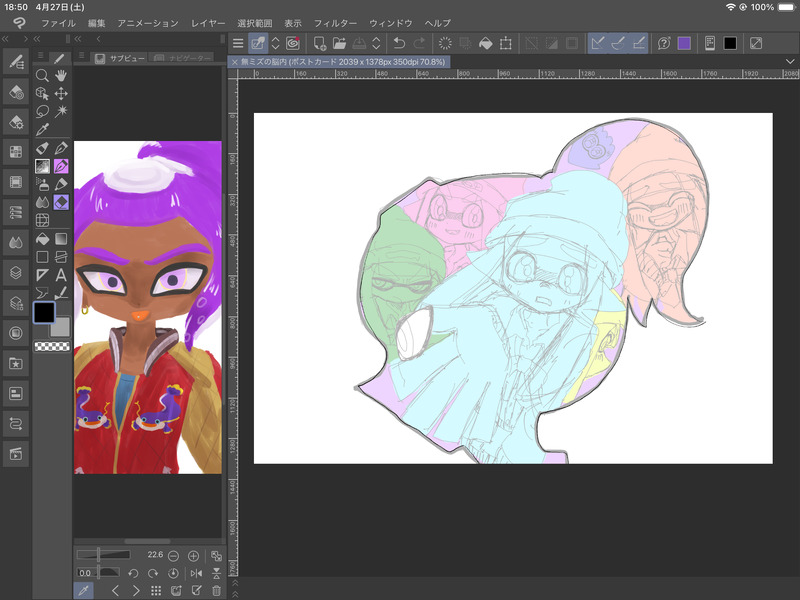The width and height of the screenshot is (800, 600).
Task: Expand the canvas tab list chevron
Action: [790, 62]
